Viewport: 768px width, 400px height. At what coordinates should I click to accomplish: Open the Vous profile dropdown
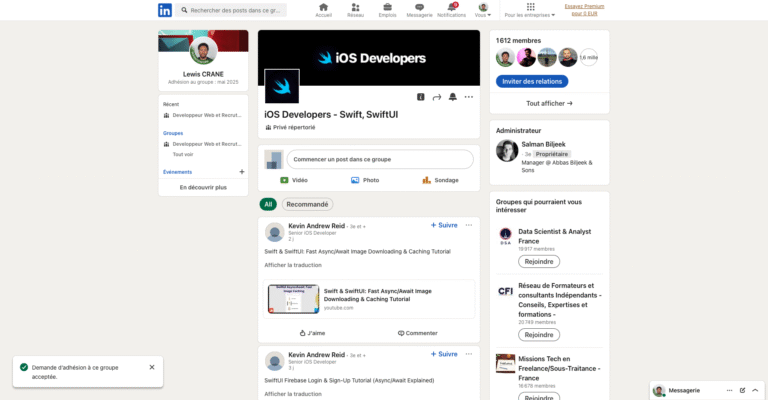tap(483, 10)
